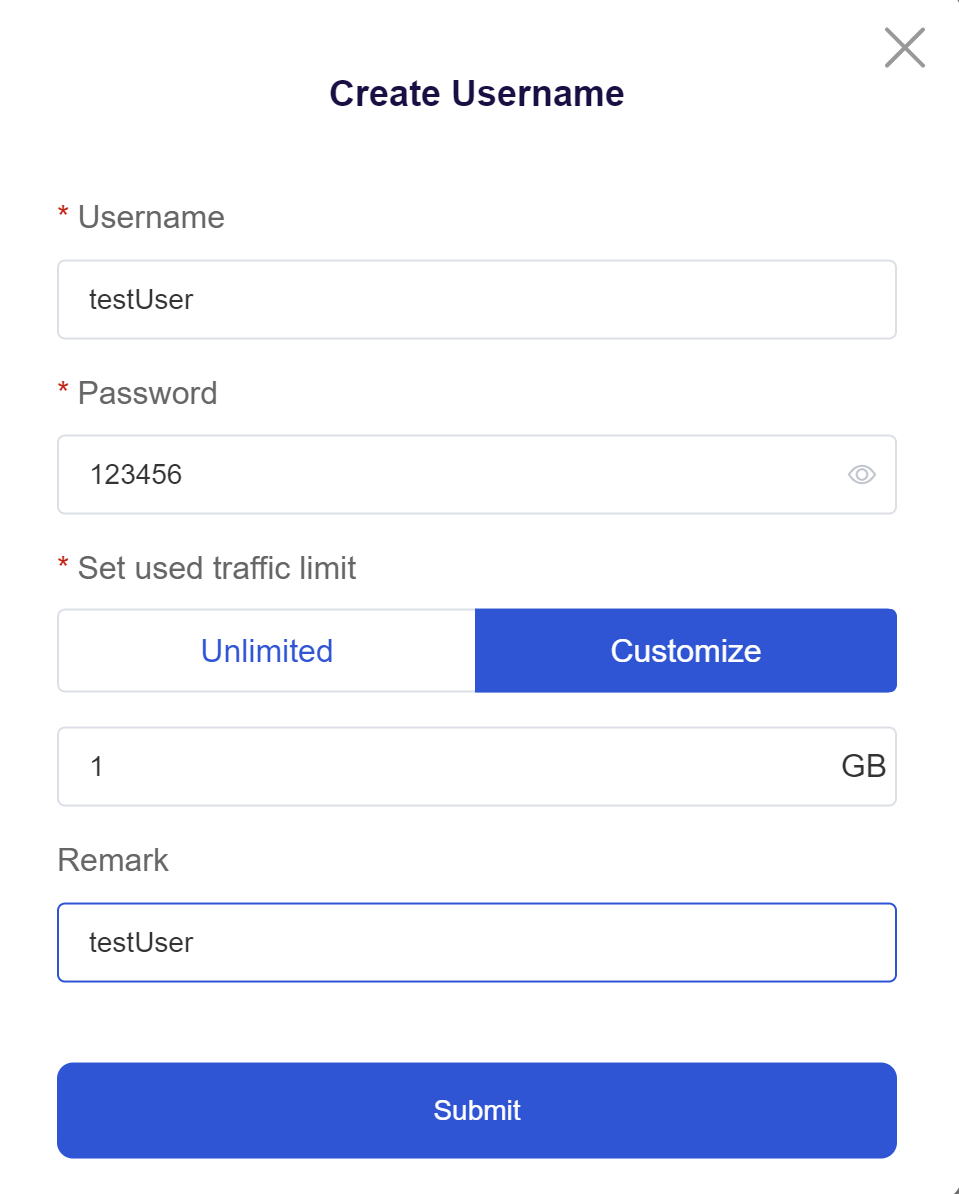Click the red asterisk beside Password
The width and height of the screenshot is (959, 1194).
(63, 388)
